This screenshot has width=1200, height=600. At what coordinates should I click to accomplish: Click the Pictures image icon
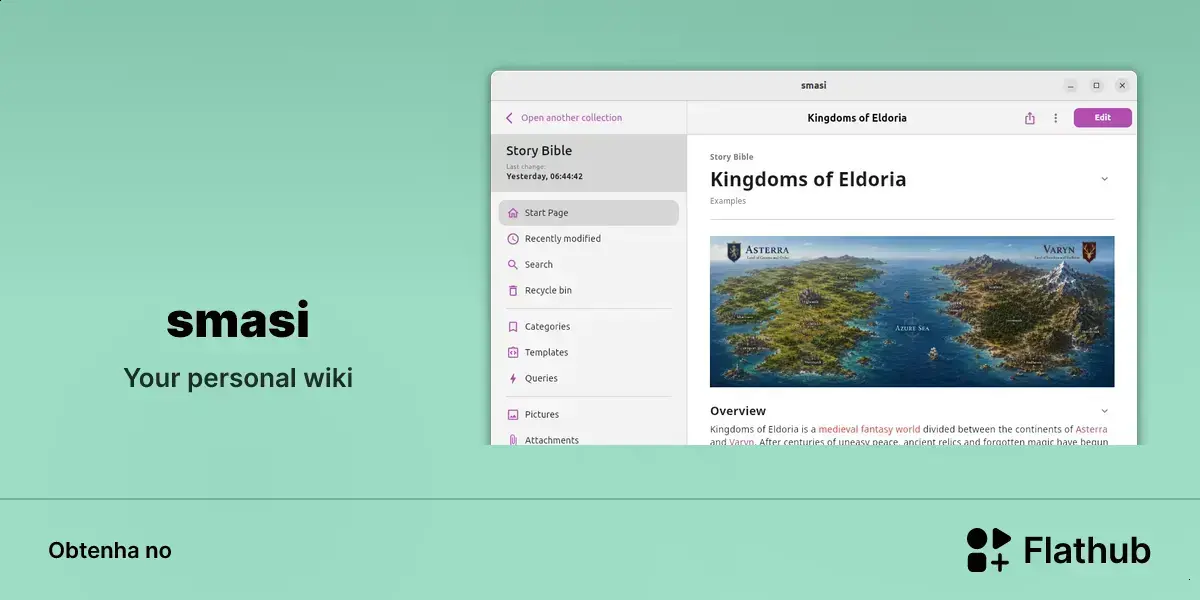513,415
